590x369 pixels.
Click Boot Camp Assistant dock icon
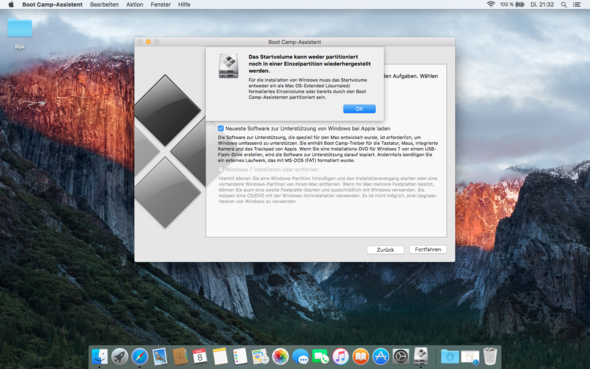pyautogui.click(x=421, y=356)
